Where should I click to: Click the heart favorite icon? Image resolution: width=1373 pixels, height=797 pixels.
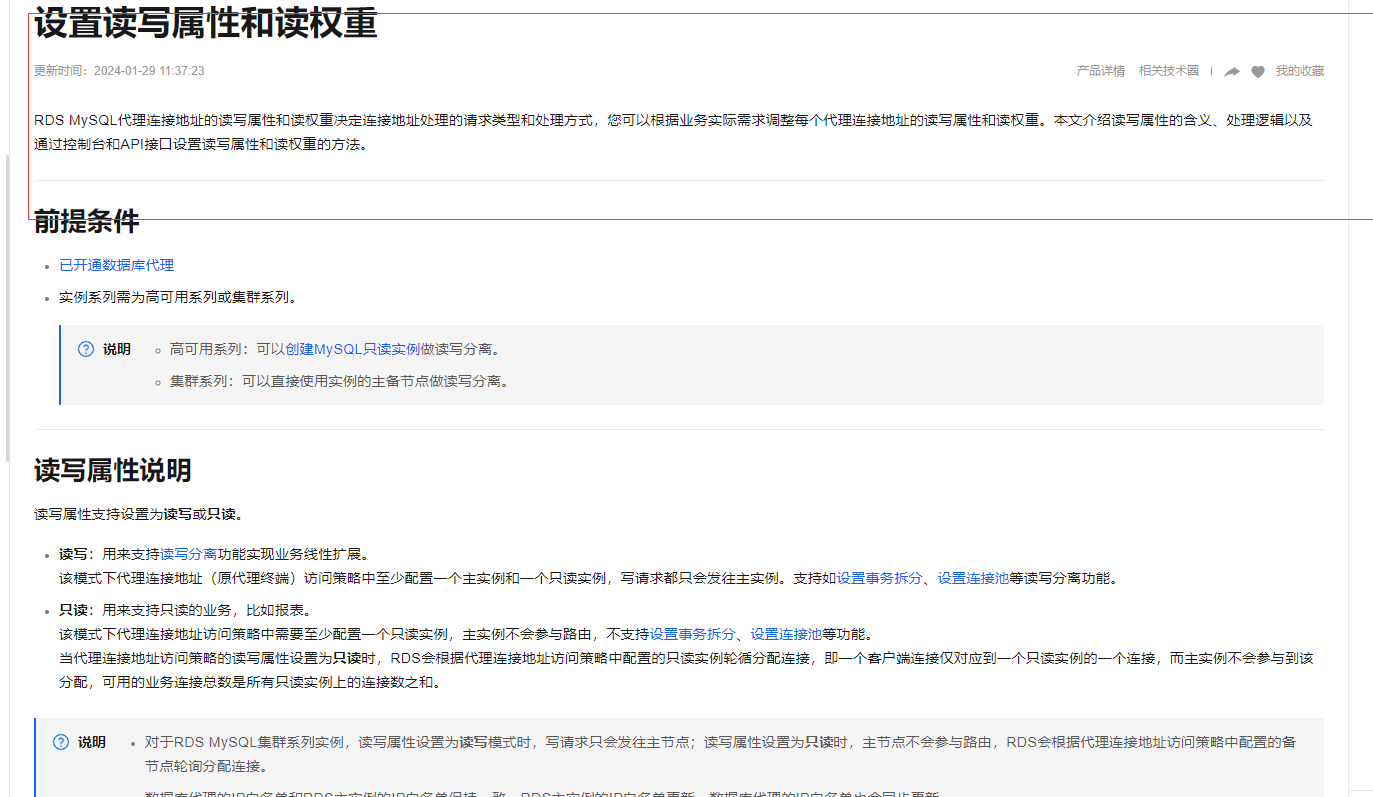point(1258,72)
